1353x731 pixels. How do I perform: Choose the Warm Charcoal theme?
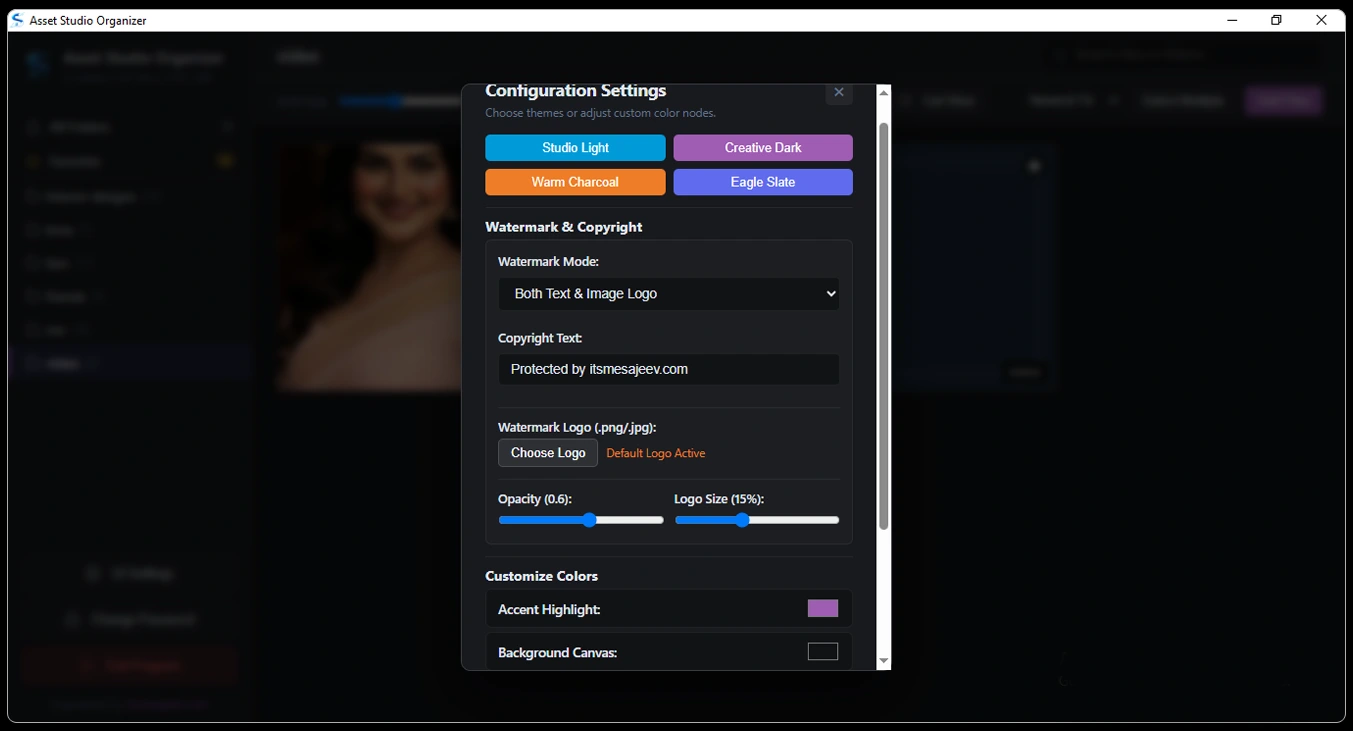575,182
